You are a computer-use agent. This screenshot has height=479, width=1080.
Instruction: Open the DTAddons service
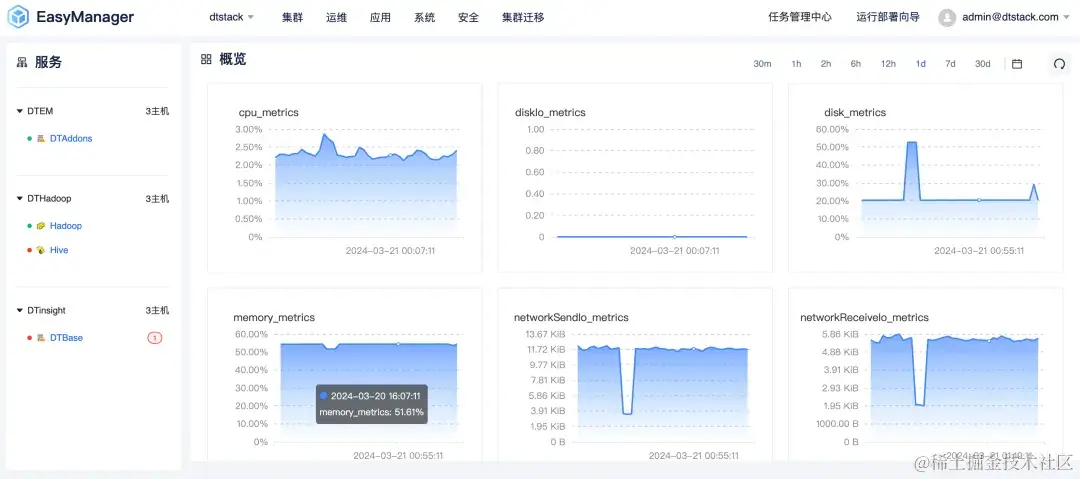71,139
